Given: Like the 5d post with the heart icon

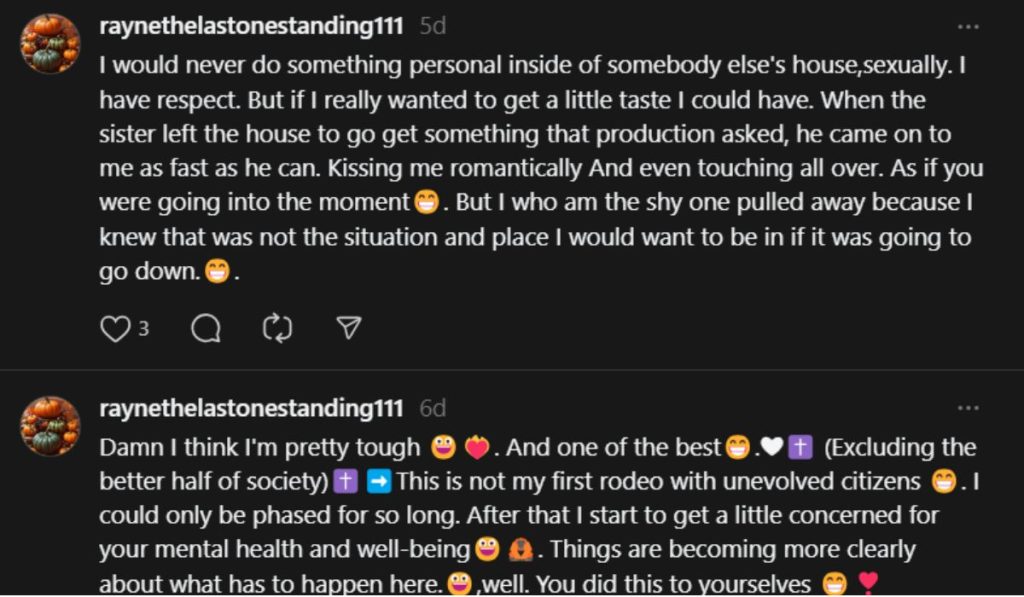Looking at the screenshot, I should point(115,328).
